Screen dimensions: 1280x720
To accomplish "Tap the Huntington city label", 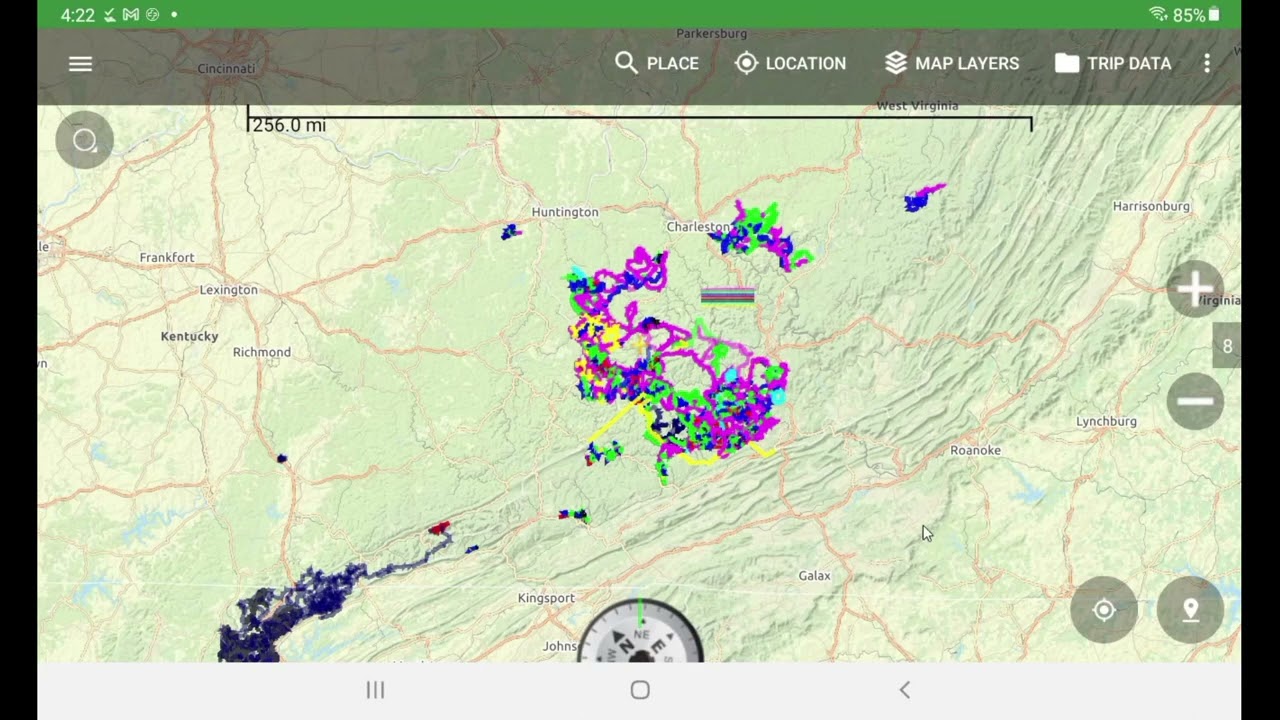I will [x=565, y=212].
